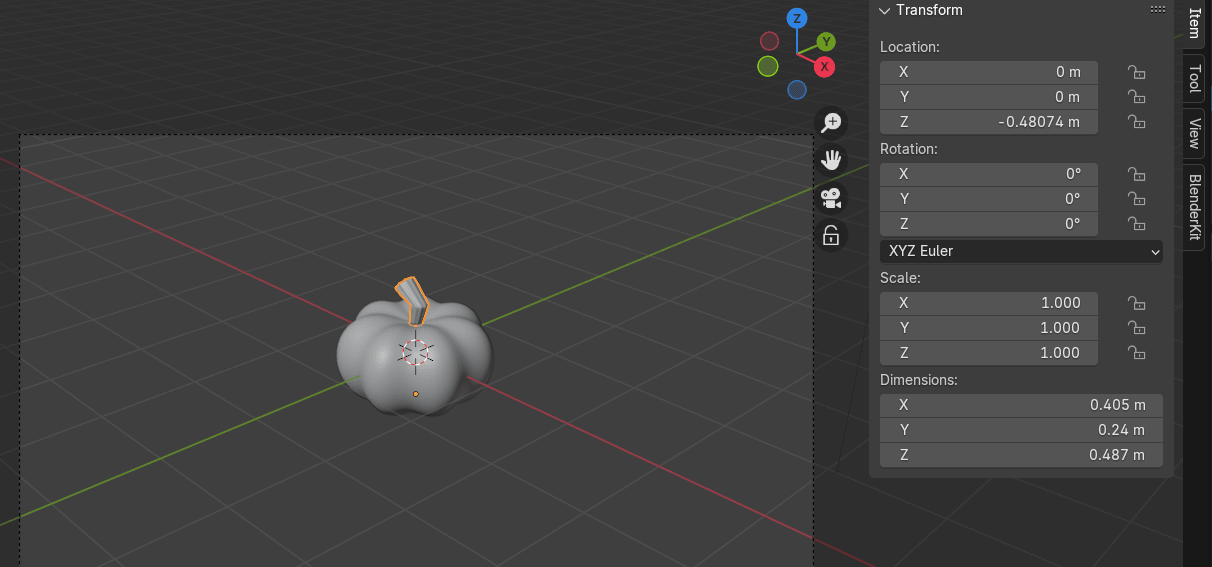Switch to the View sidebar tab
This screenshot has width=1212, height=567.
click(1194, 132)
